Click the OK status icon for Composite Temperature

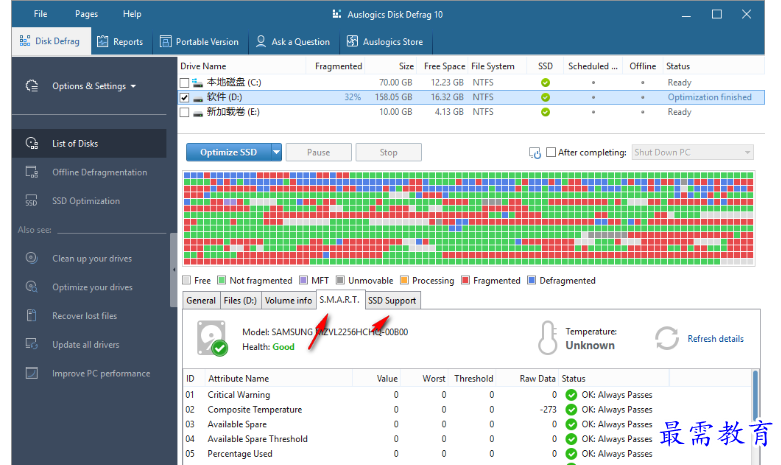tap(571, 410)
